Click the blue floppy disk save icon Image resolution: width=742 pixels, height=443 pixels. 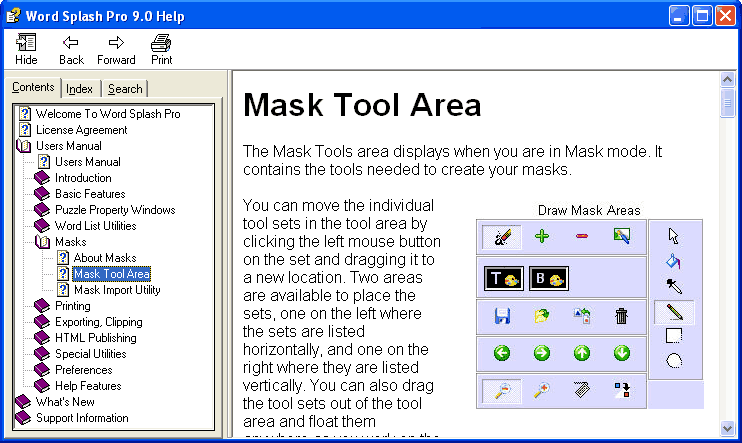[502, 316]
